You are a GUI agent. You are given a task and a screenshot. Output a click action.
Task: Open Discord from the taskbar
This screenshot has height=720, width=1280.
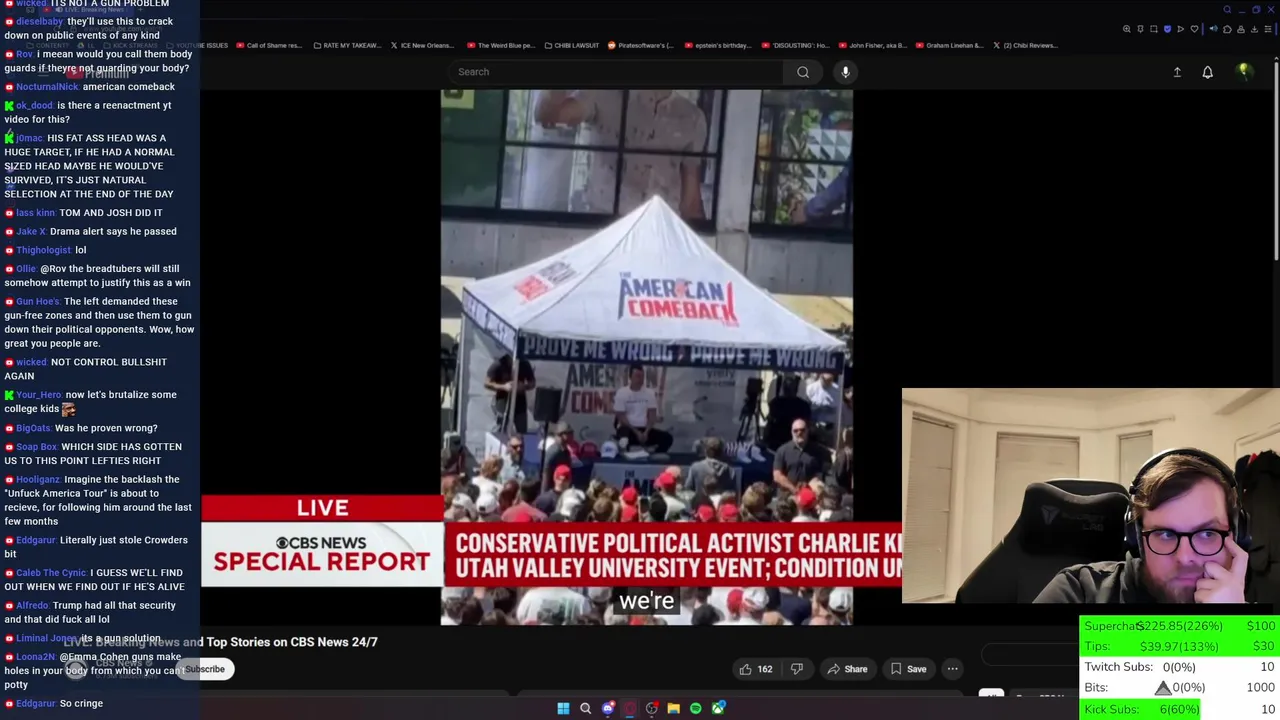tap(608, 709)
